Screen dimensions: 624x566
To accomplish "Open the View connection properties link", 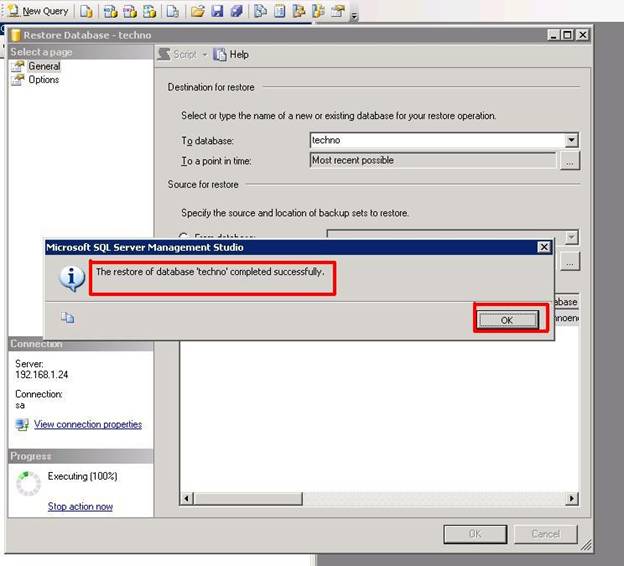I will 88,424.
